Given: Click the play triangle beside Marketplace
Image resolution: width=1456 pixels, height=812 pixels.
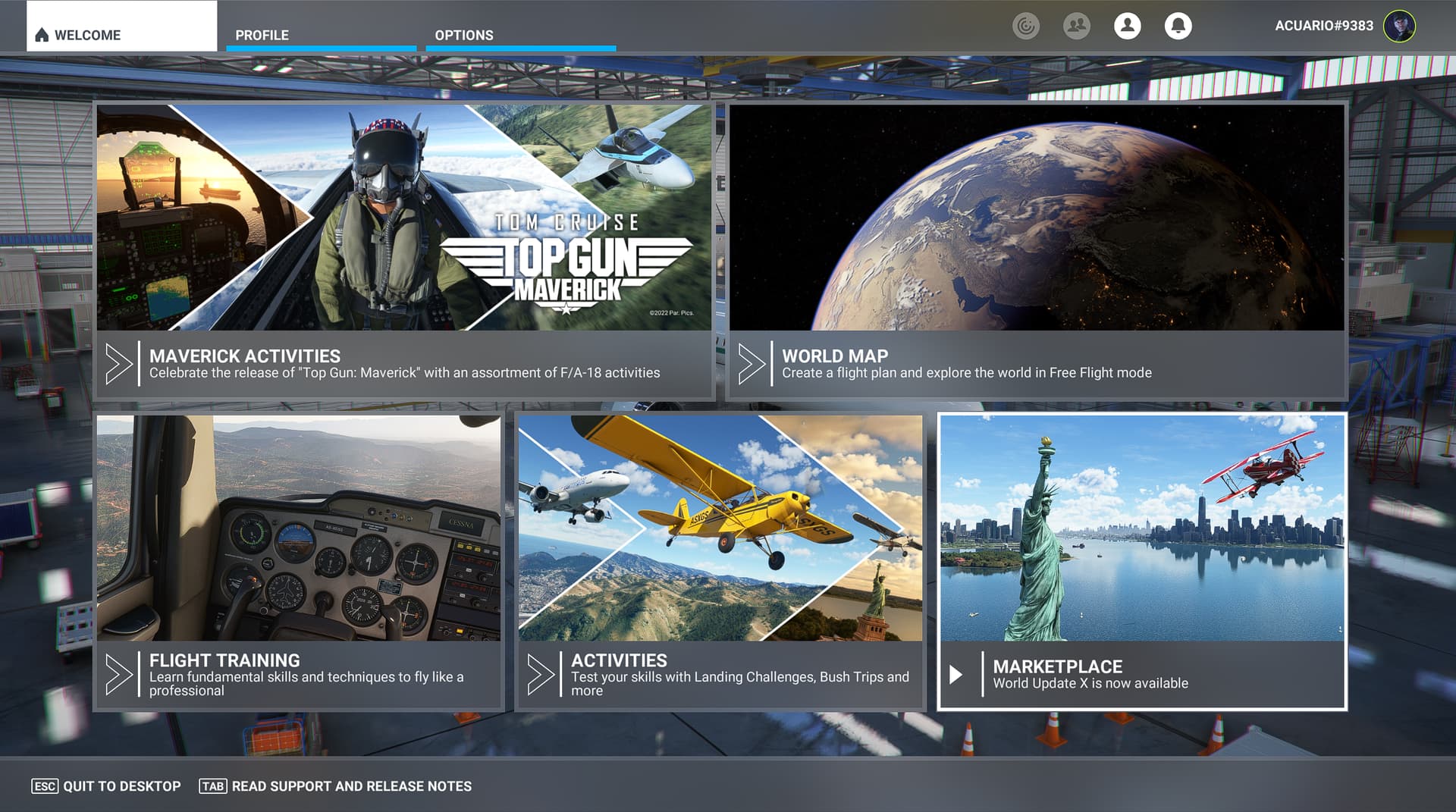Looking at the screenshot, I should [x=956, y=674].
